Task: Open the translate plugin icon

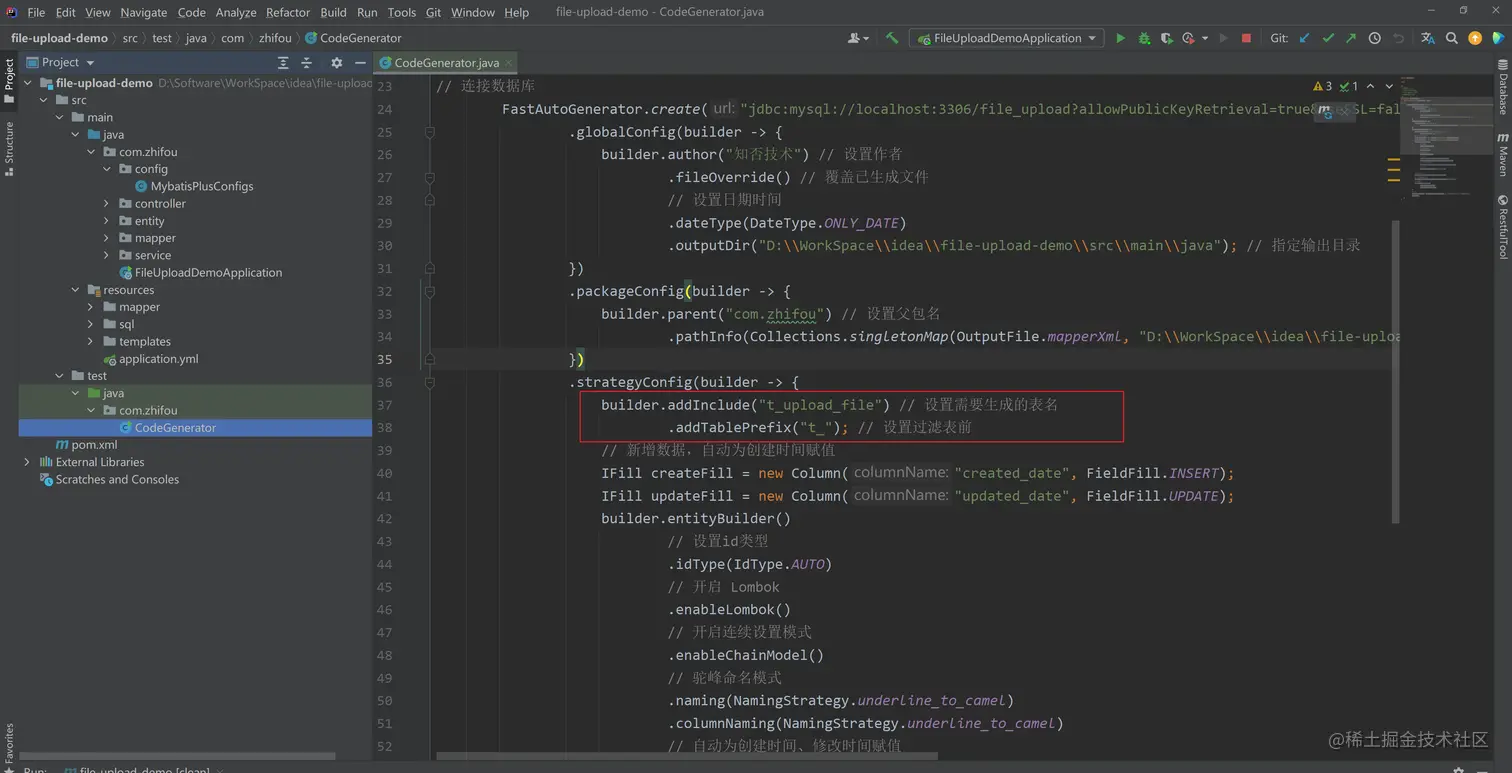Action: (x=1427, y=38)
